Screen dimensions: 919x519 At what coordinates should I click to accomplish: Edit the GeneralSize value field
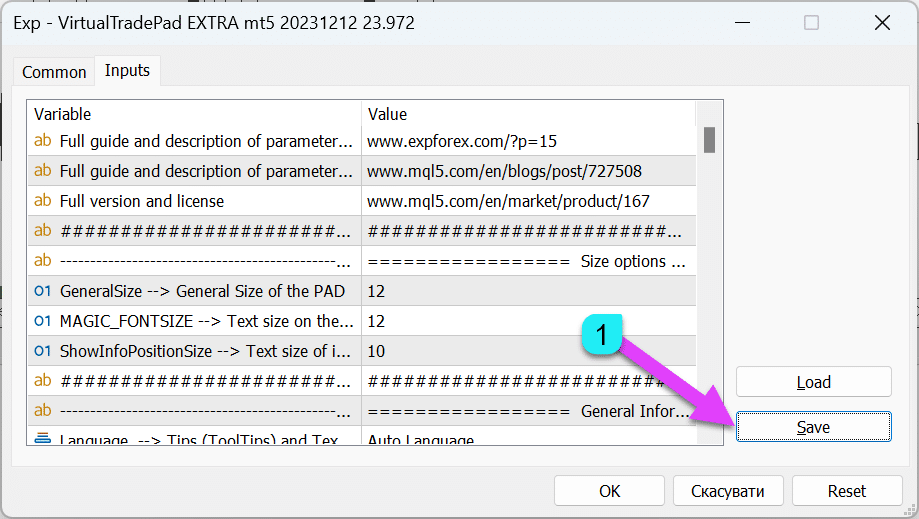pyautogui.click(x=528, y=291)
